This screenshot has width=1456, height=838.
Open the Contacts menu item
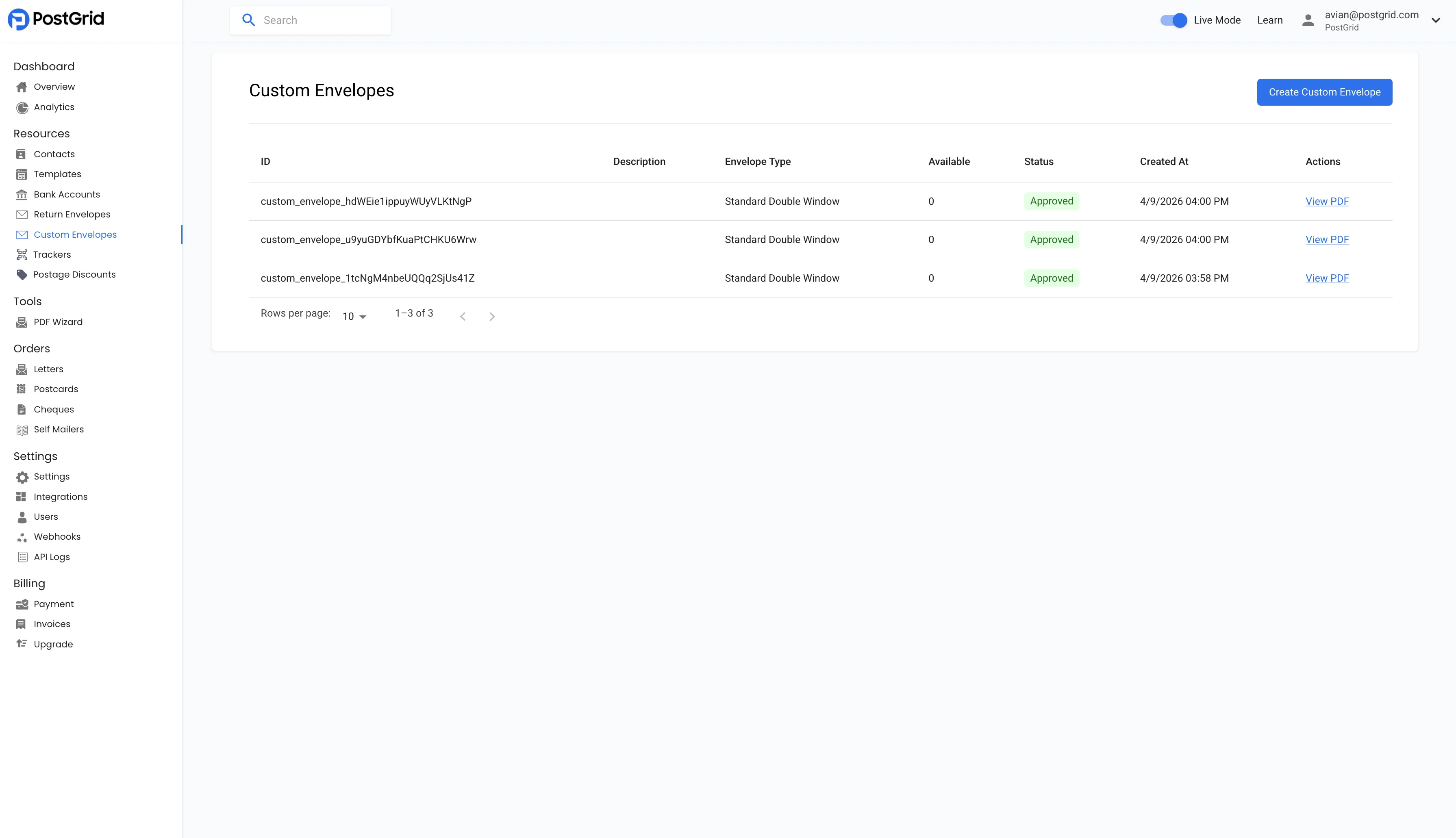(x=54, y=154)
